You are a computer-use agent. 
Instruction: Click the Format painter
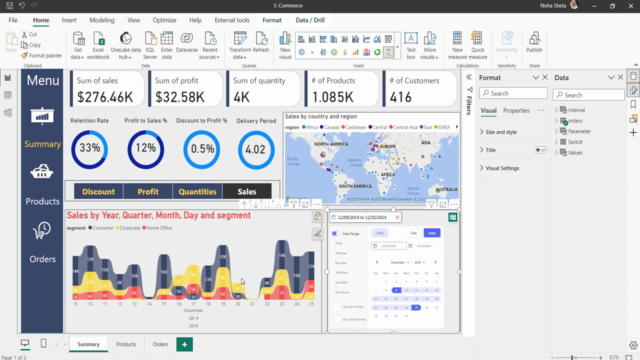pyautogui.click(x=41, y=56)
